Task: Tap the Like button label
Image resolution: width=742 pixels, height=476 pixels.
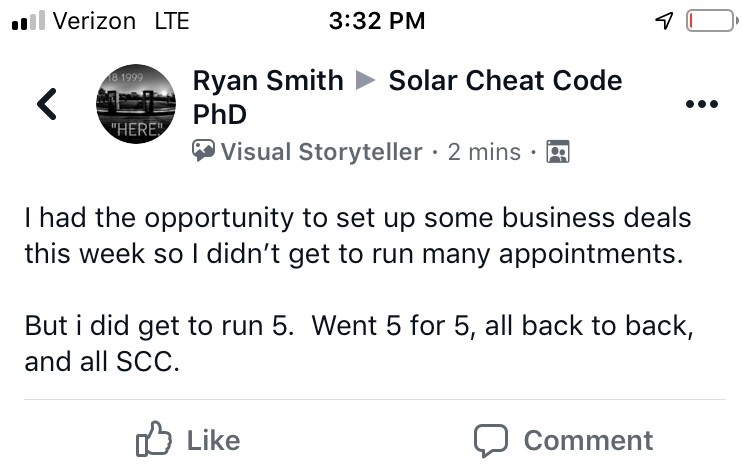Action: tap(213, 441)
